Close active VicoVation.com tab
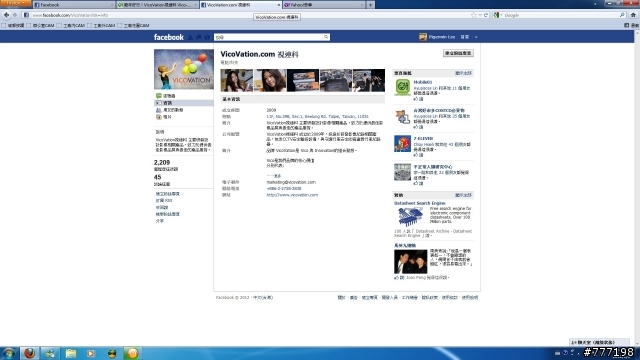 [x=279, y=5]
